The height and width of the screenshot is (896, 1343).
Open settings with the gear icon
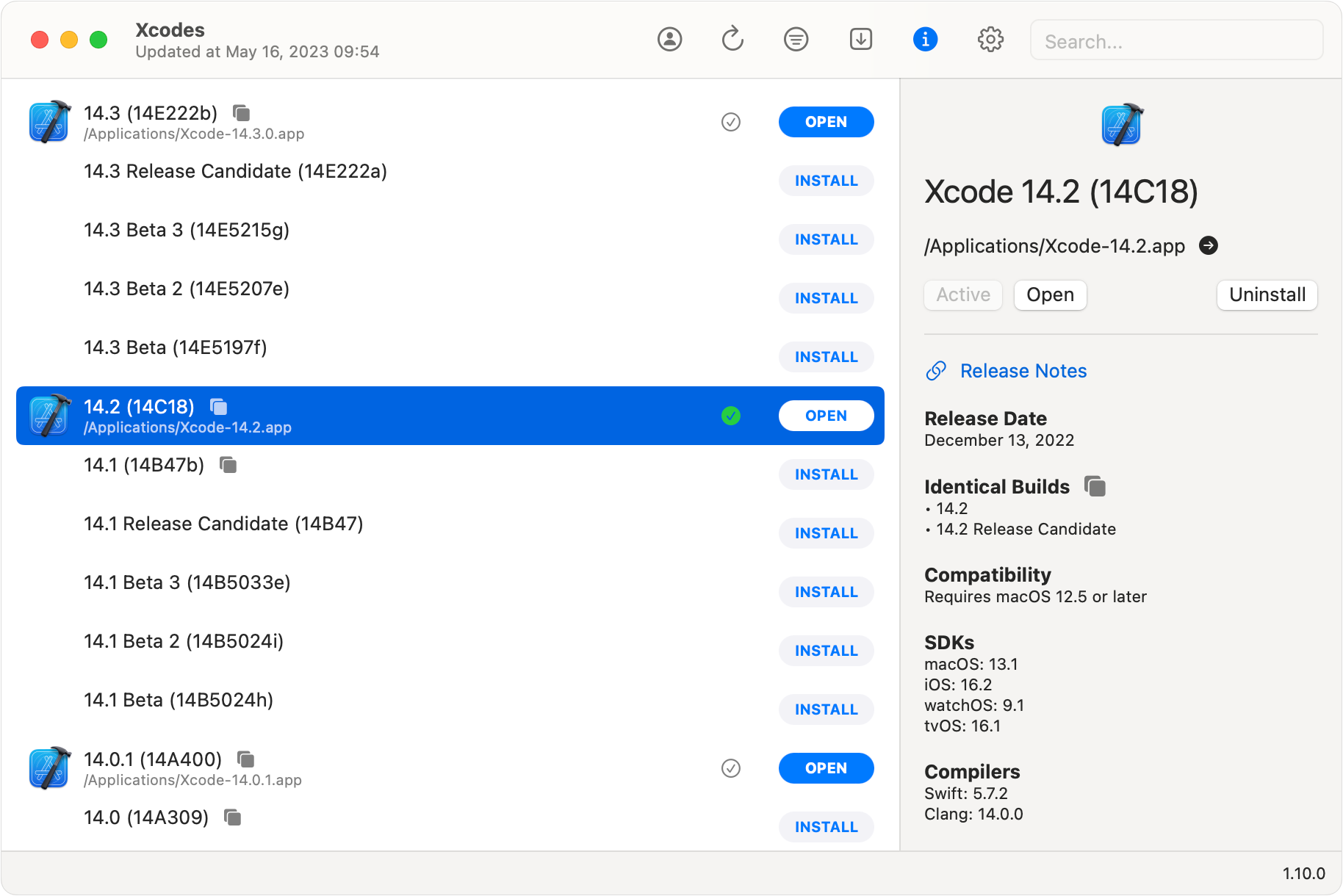pos(990,39)
